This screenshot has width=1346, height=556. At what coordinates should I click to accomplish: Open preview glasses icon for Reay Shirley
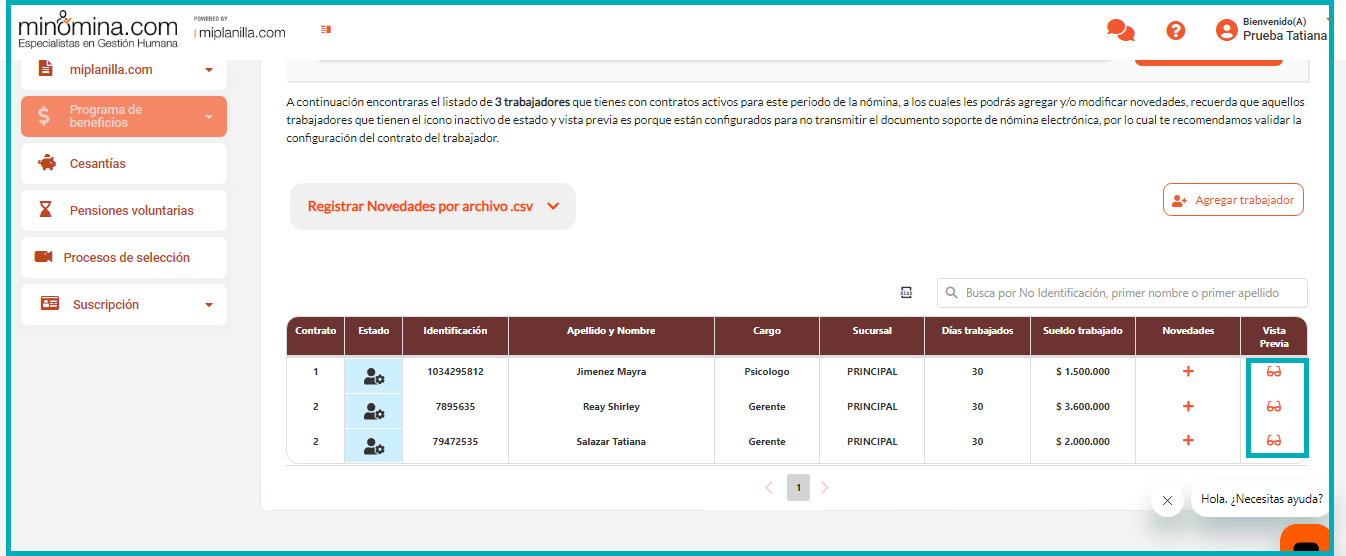click(1274, 406)
